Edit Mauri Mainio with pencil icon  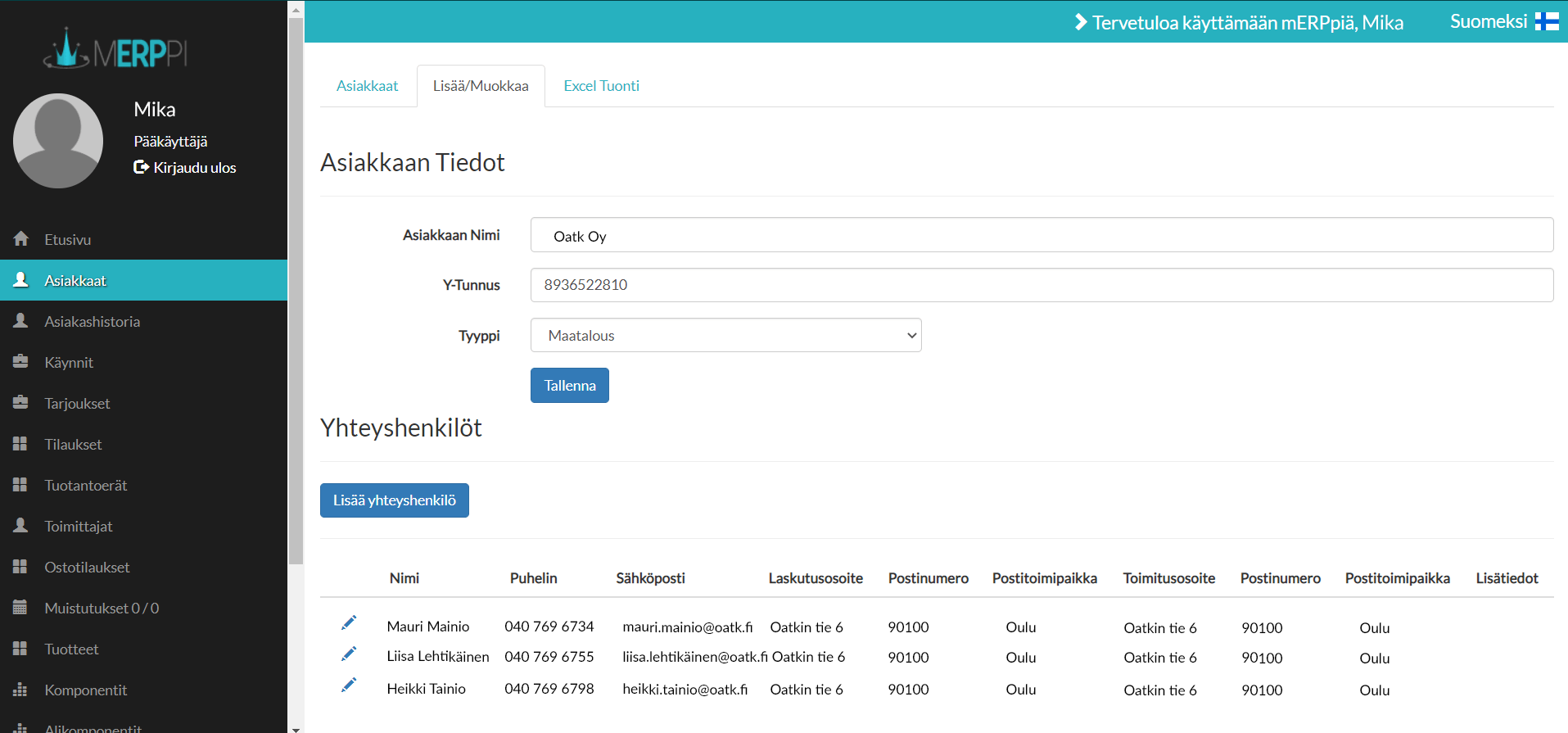pyautogui.click(x=349, y=623)
